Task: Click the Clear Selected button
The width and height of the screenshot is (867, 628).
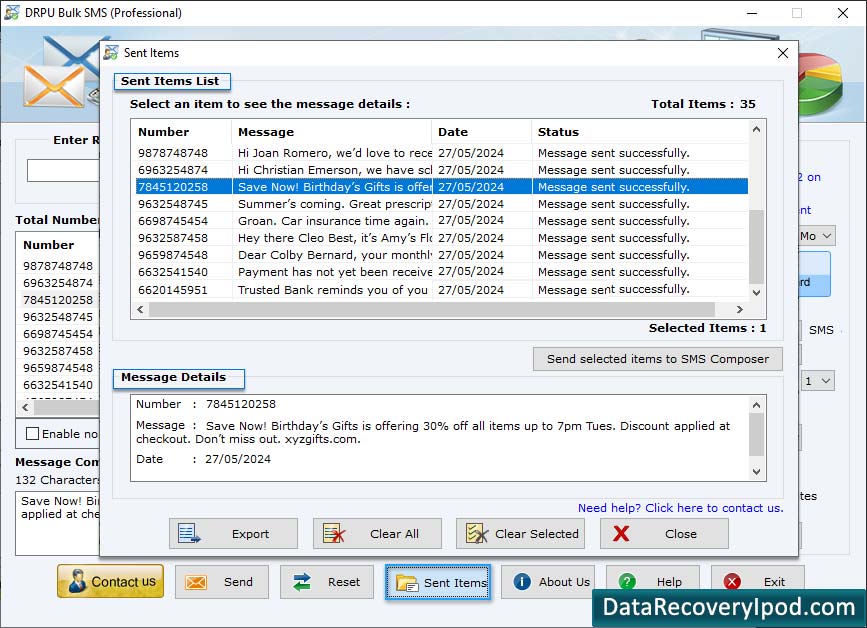Action: tap(520, 533)
